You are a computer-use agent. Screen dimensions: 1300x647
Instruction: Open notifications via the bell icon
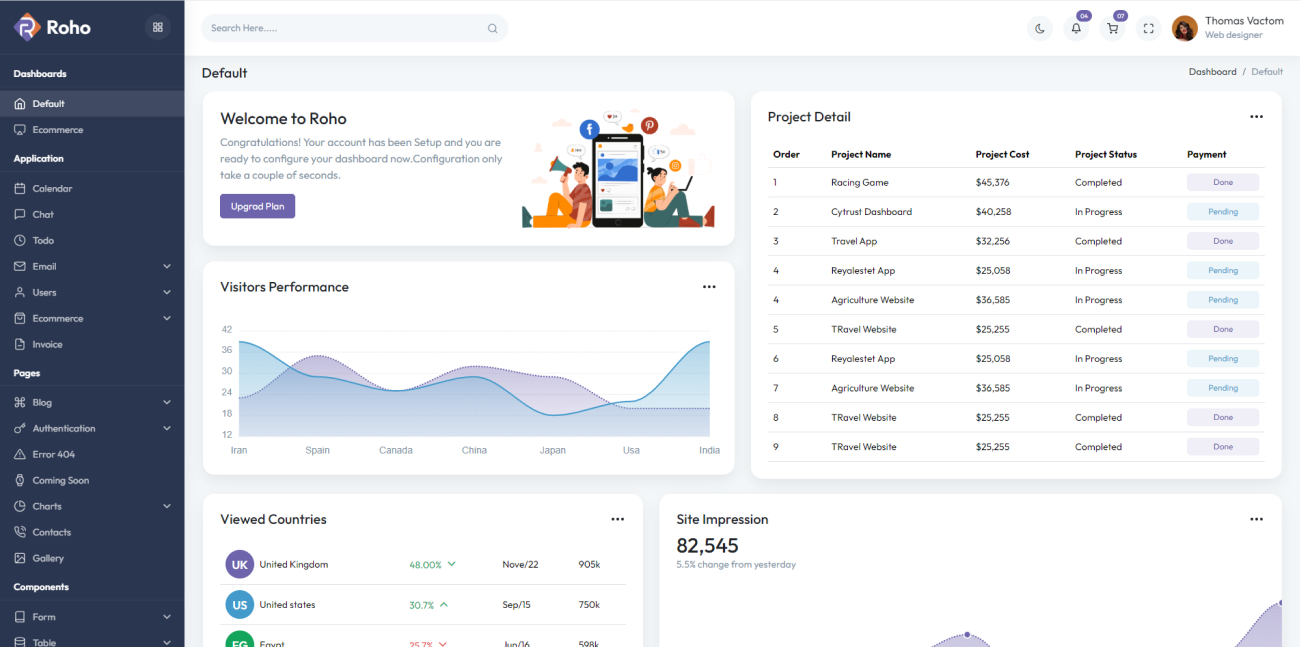click(1076, 28)
